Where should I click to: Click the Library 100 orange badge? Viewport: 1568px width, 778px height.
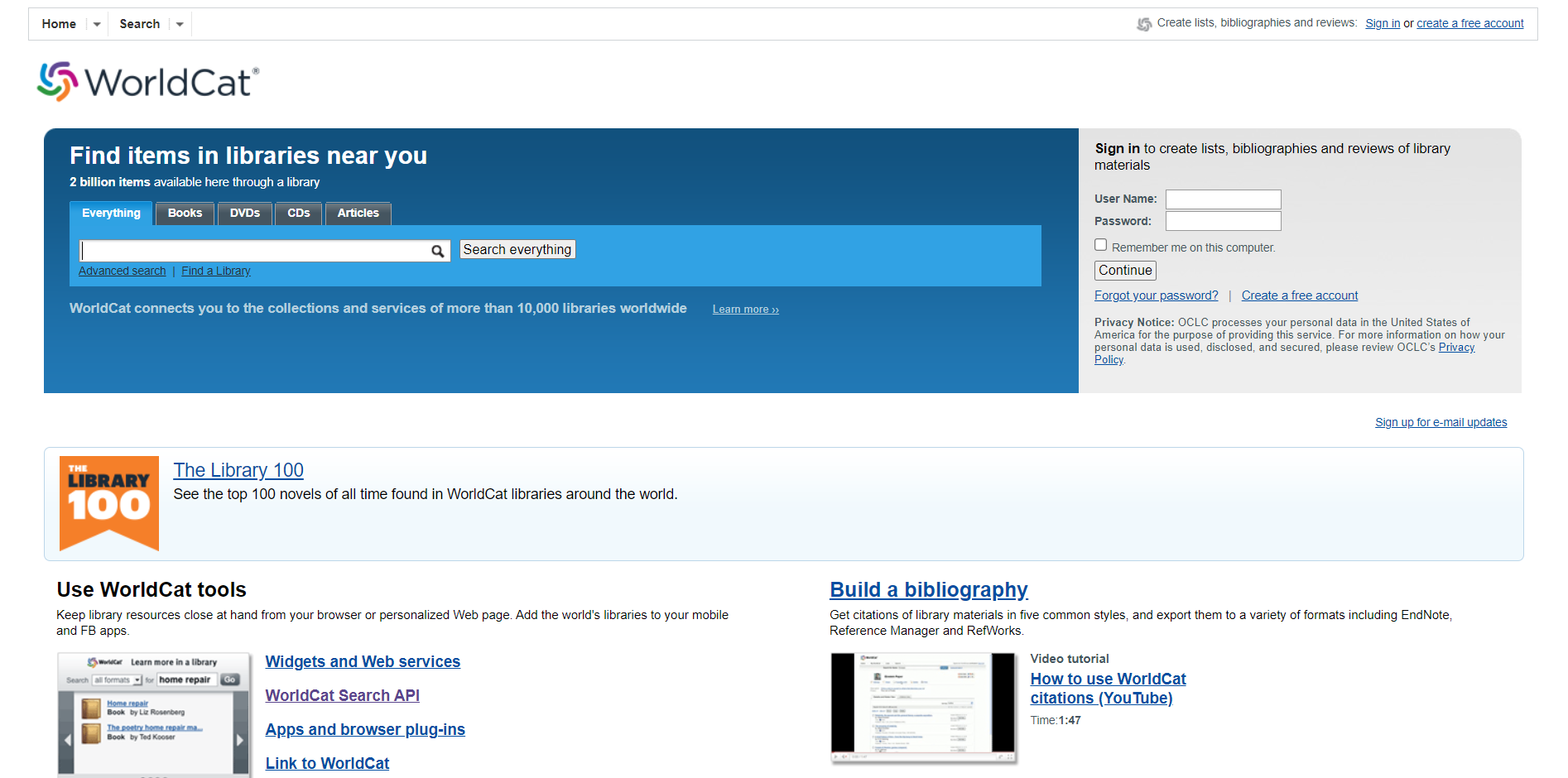(109, 503)
